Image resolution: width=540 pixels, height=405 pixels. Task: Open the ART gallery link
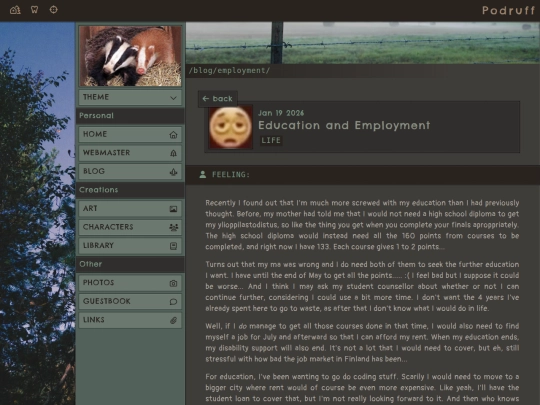click(130, 209)
